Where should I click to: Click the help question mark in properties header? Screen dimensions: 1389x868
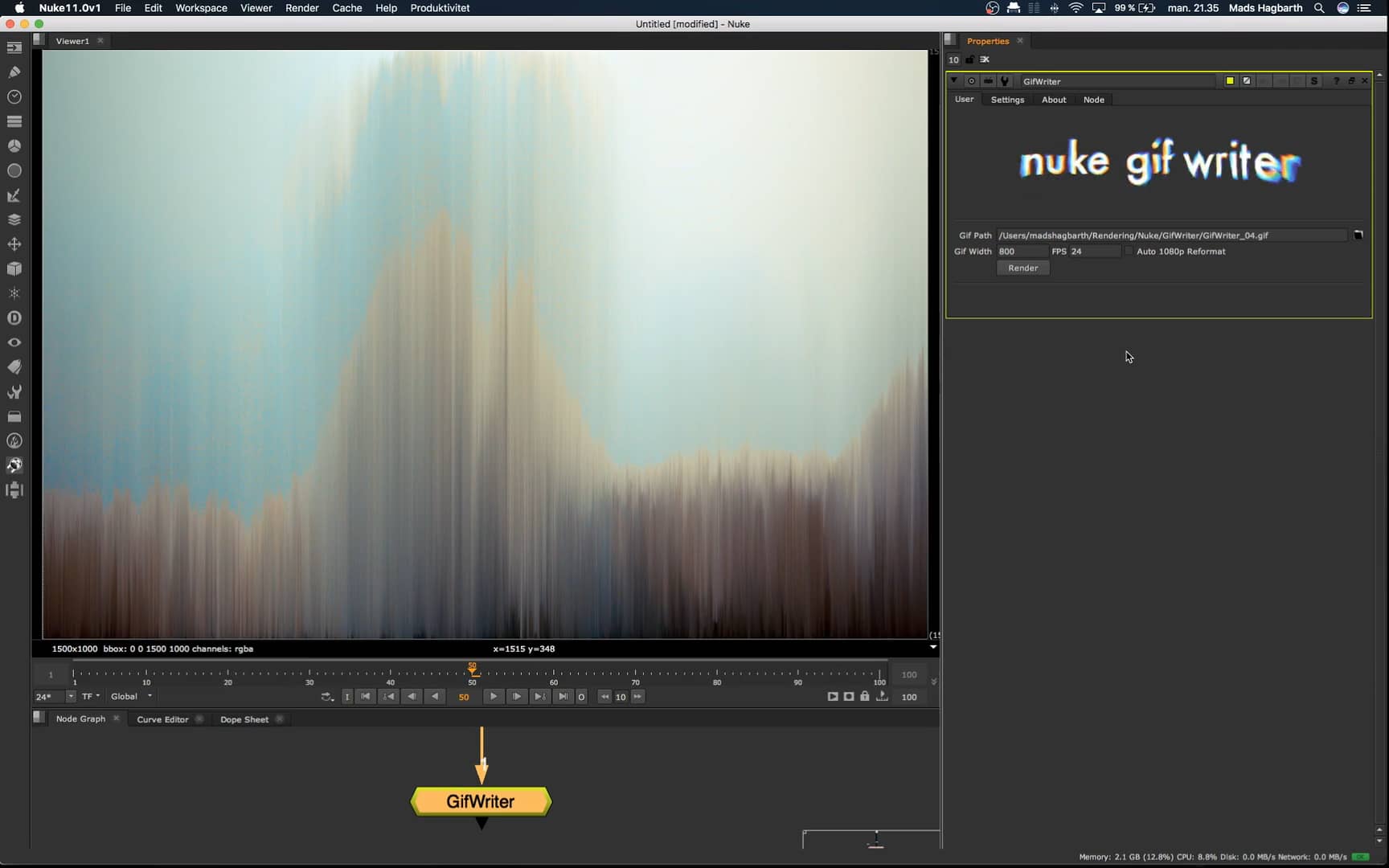(1336, 80)
